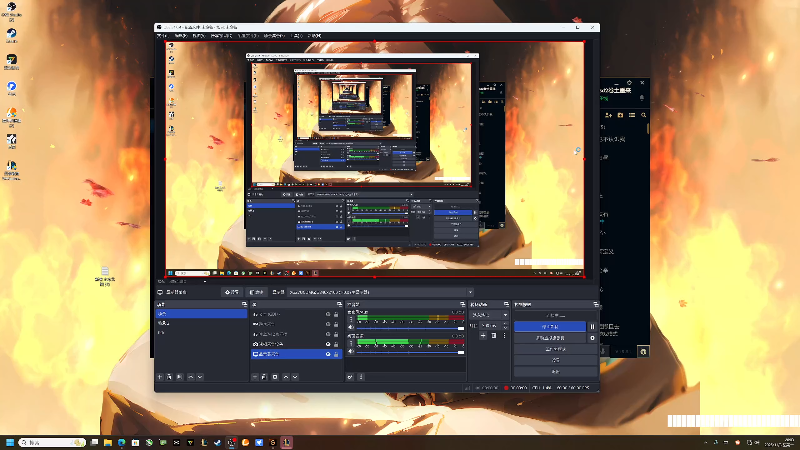The height and width of the screenshot is (450, 800).
Task: Pause the recording with the pause button
Action: pos(592,327)
